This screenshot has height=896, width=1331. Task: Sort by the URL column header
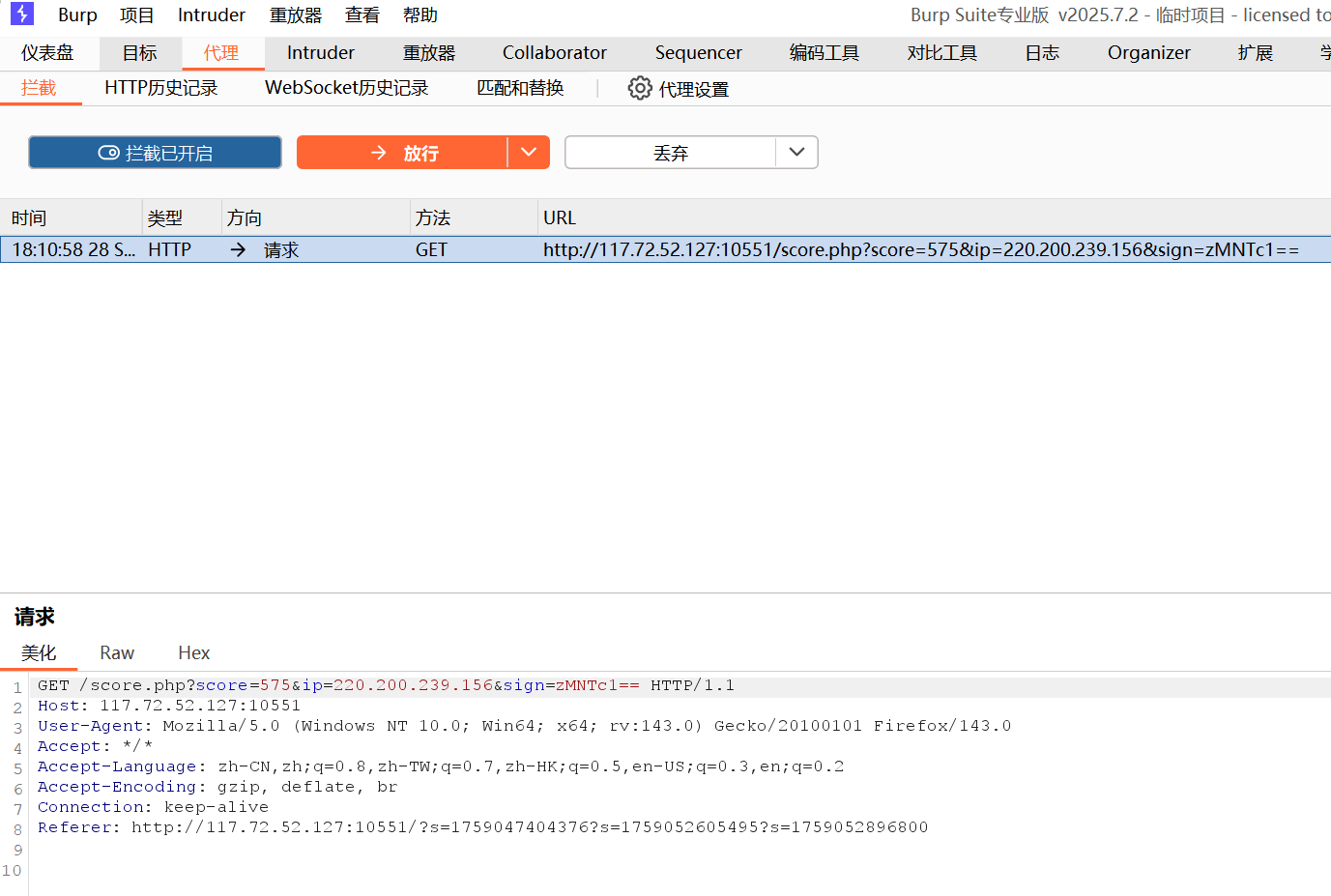tap(934, 217)
